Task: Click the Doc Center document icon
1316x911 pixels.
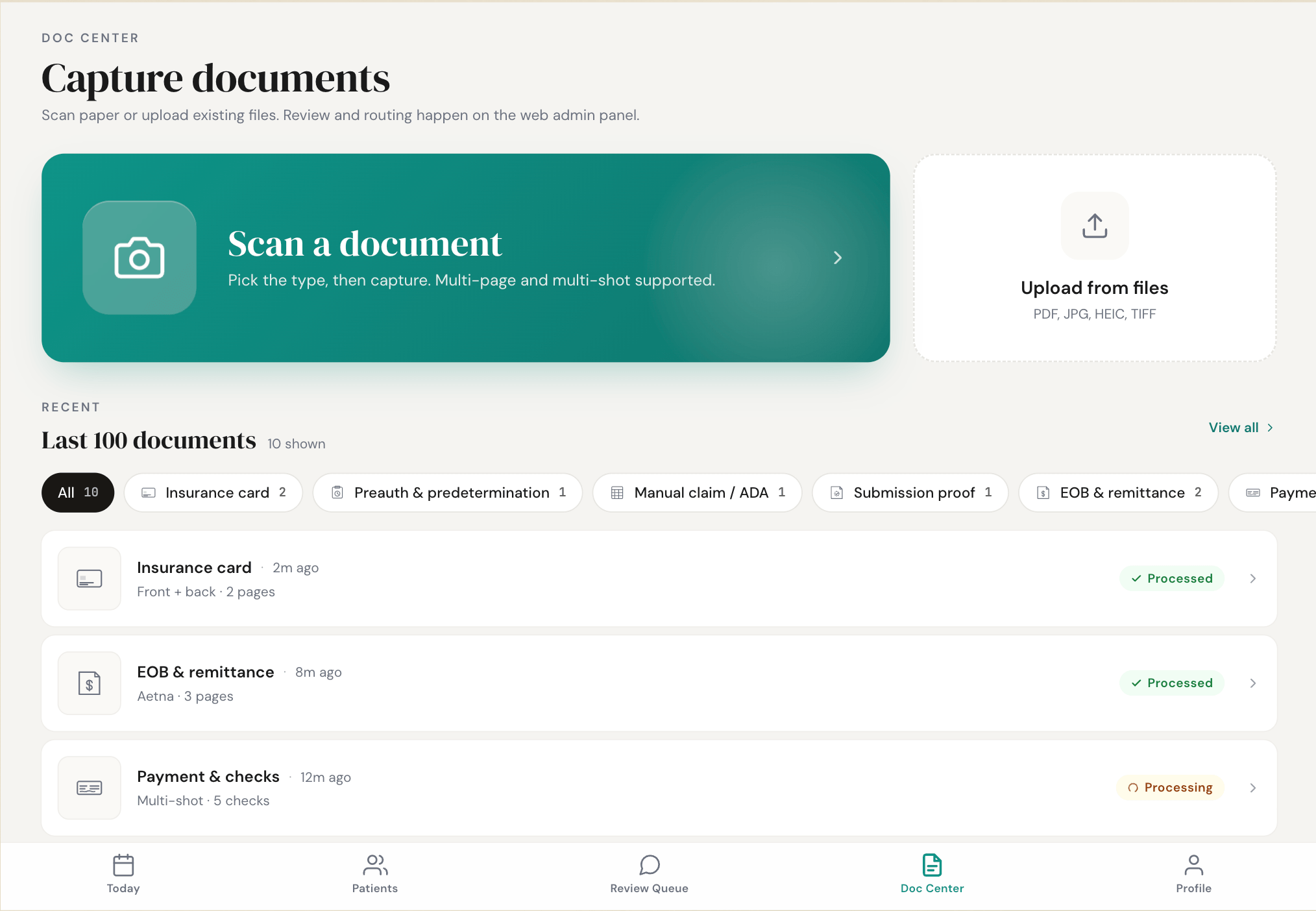Action: coord(932,865)
